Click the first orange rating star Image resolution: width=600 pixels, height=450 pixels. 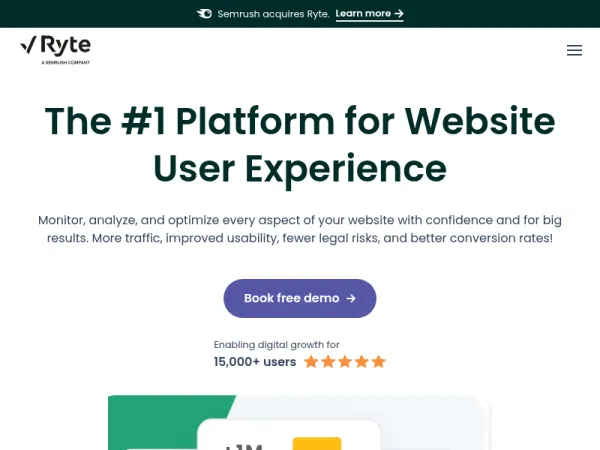311,361
